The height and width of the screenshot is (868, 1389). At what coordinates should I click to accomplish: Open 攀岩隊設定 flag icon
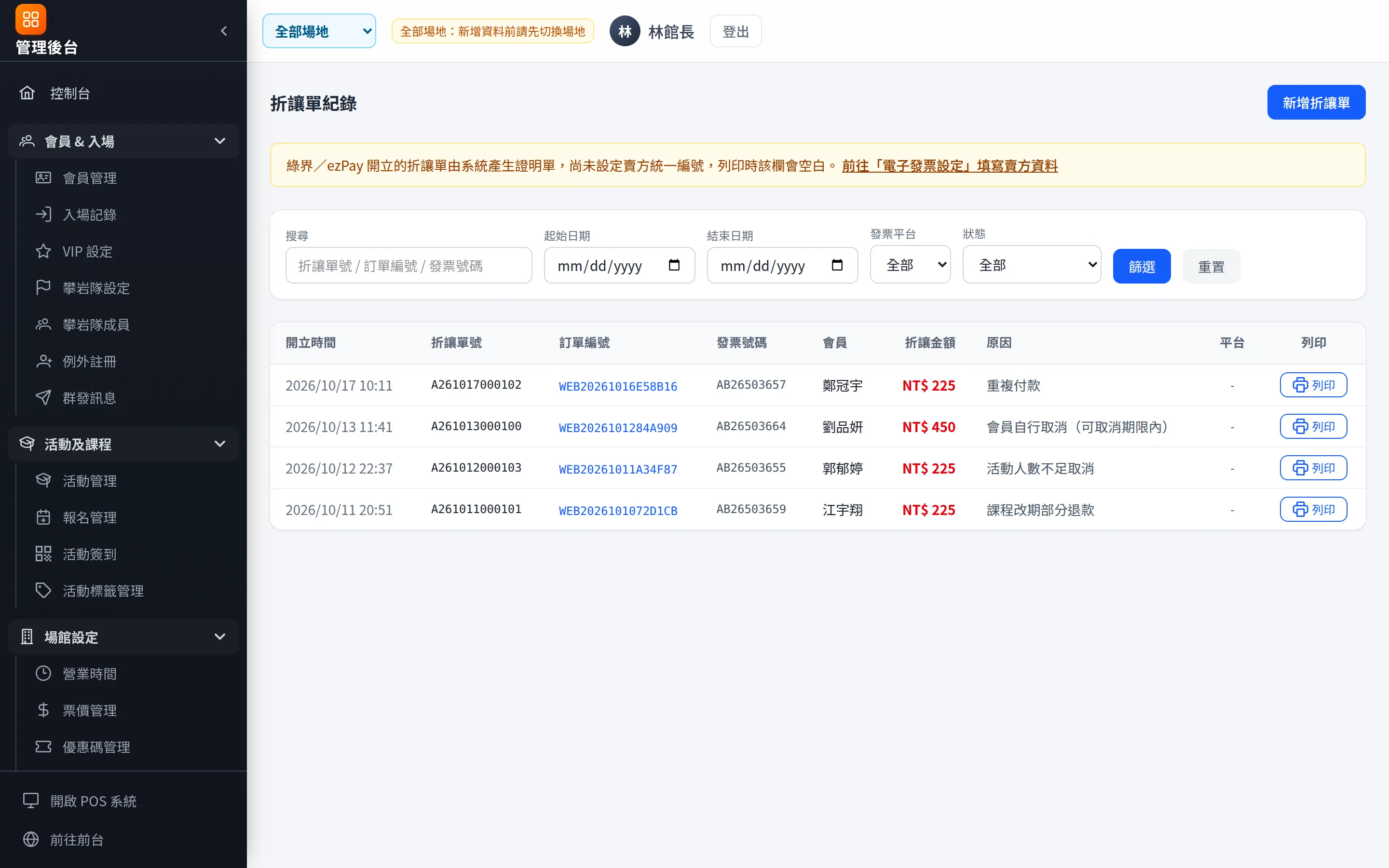coord(43,287)
